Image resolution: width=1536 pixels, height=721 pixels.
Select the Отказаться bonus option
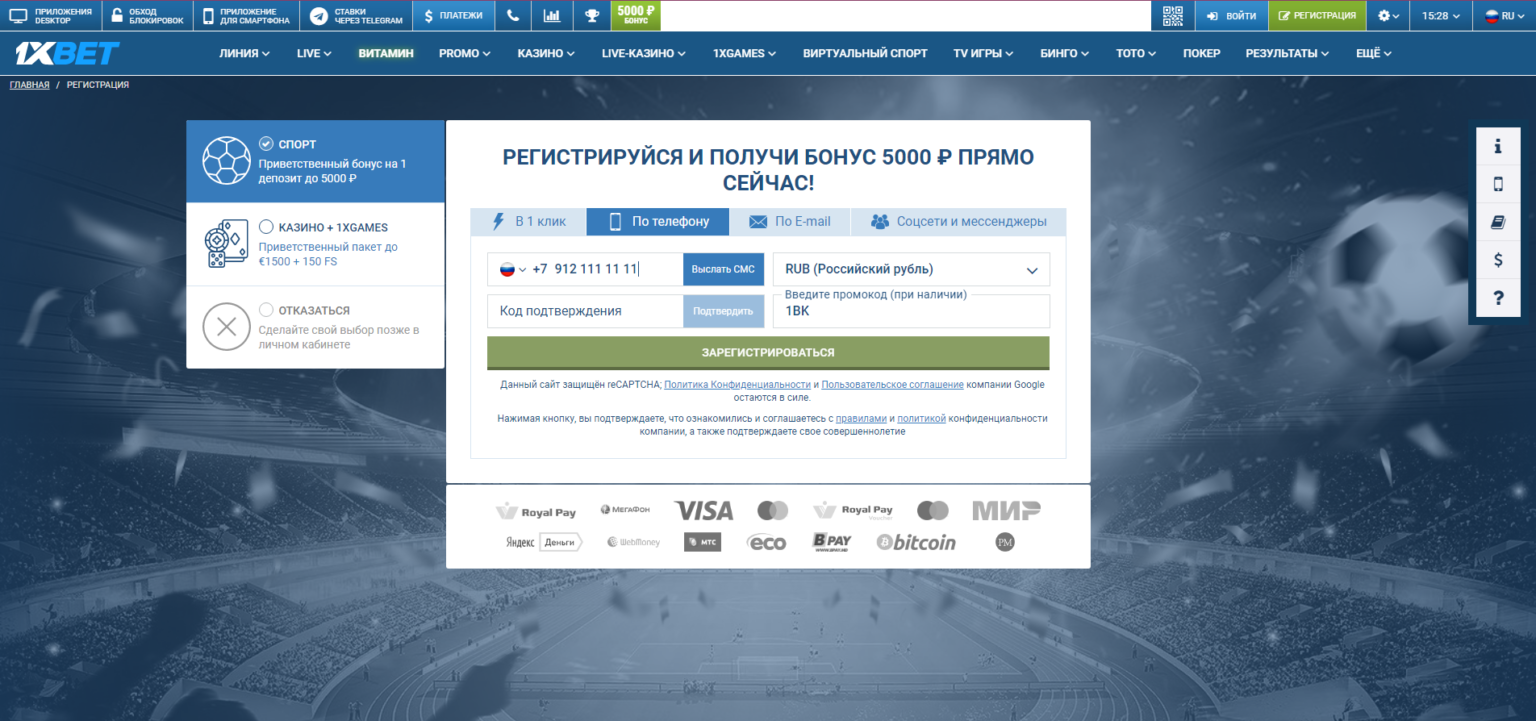315,327
